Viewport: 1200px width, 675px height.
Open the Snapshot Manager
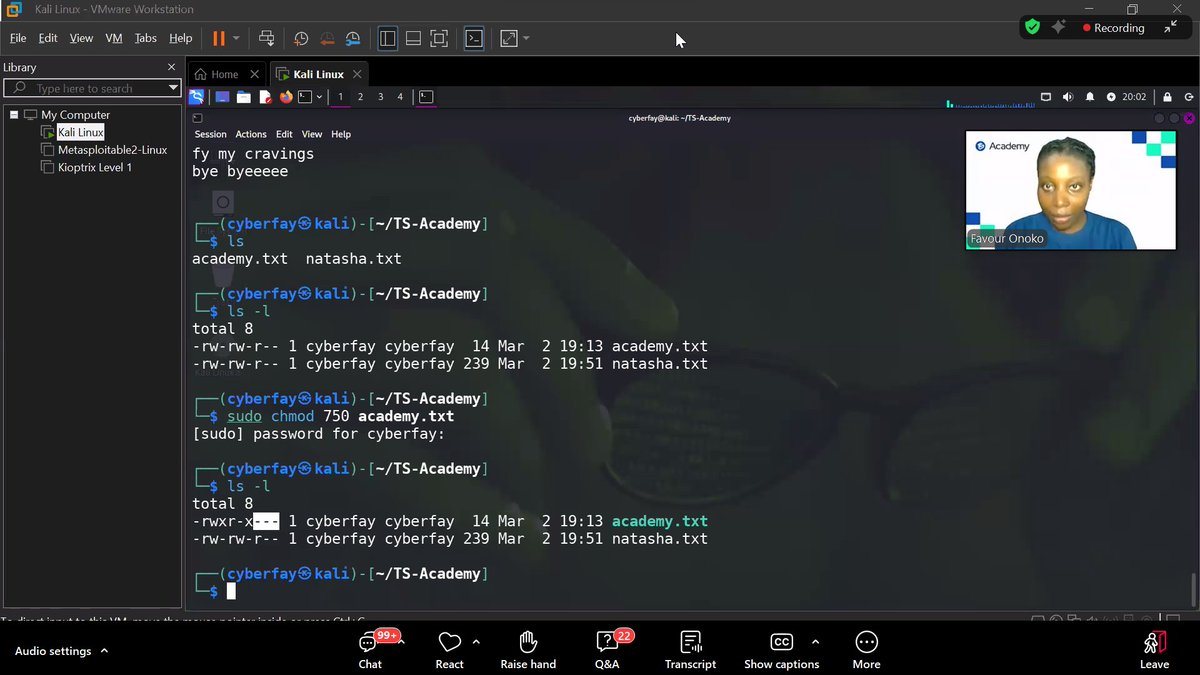[x=352, y=38]
